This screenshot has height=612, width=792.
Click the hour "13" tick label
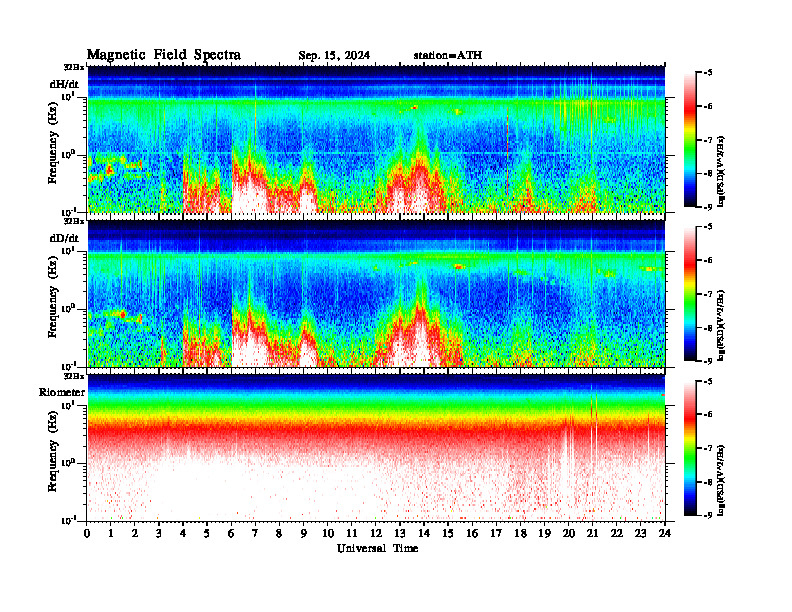[x=400, y=533]
